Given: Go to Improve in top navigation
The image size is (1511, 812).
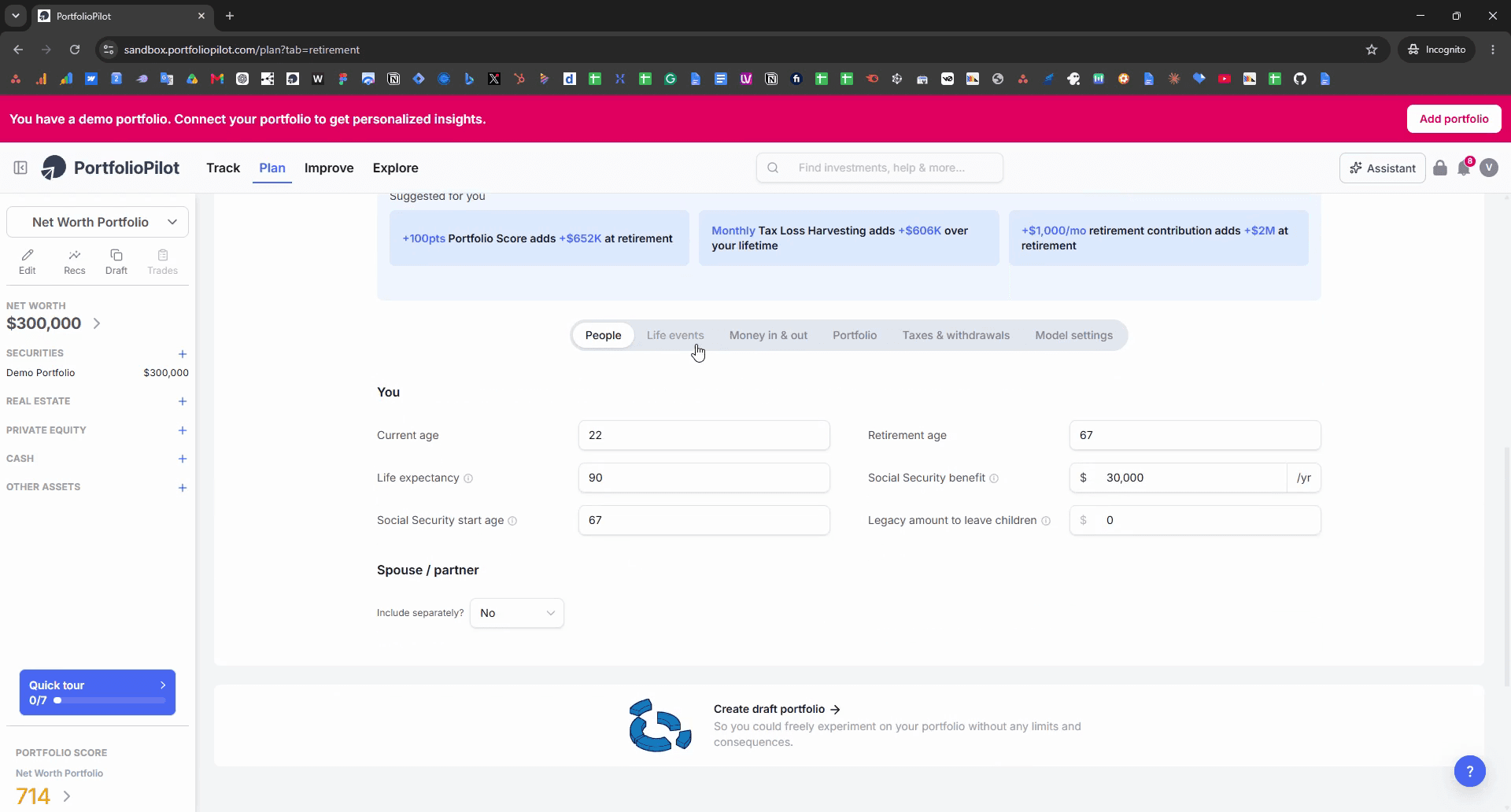Looking at the screenshot, I should [x=329, y=168].
